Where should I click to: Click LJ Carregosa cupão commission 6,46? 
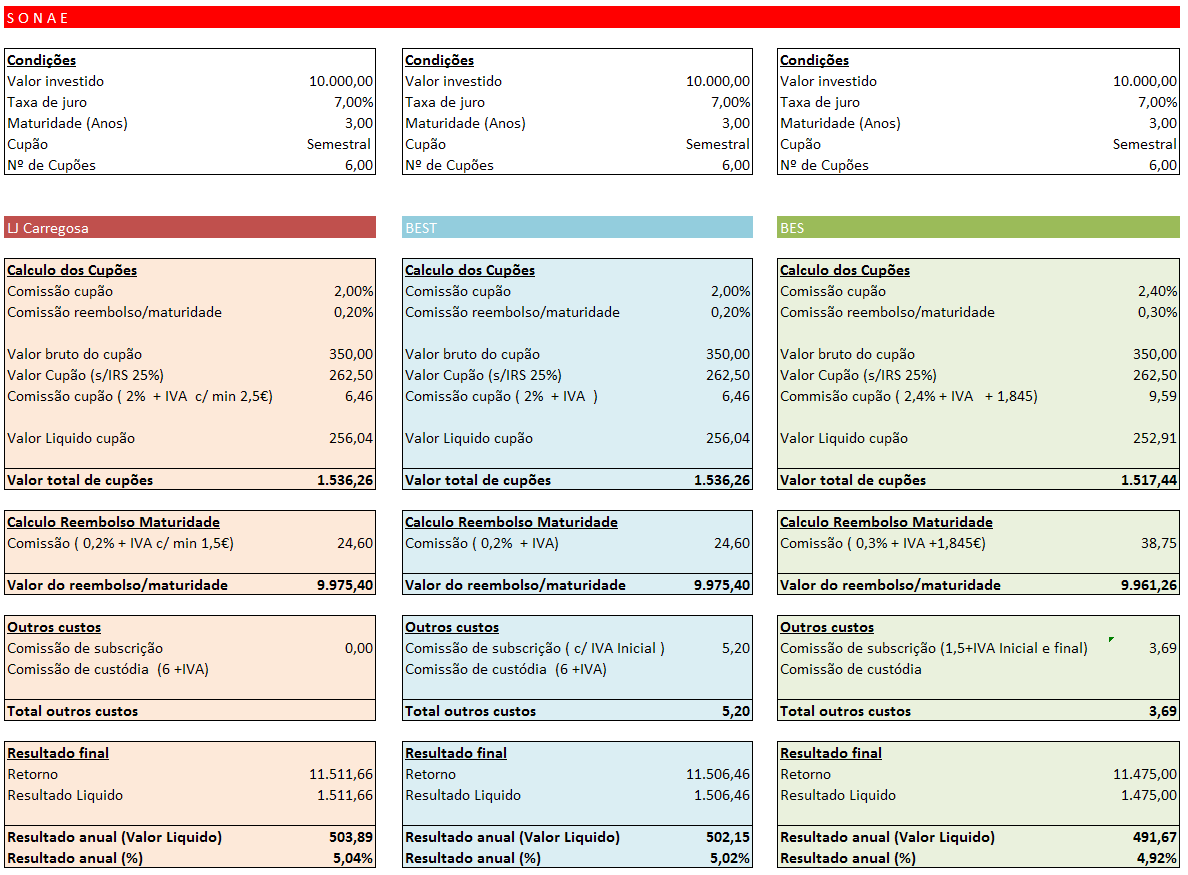(359, 396)
